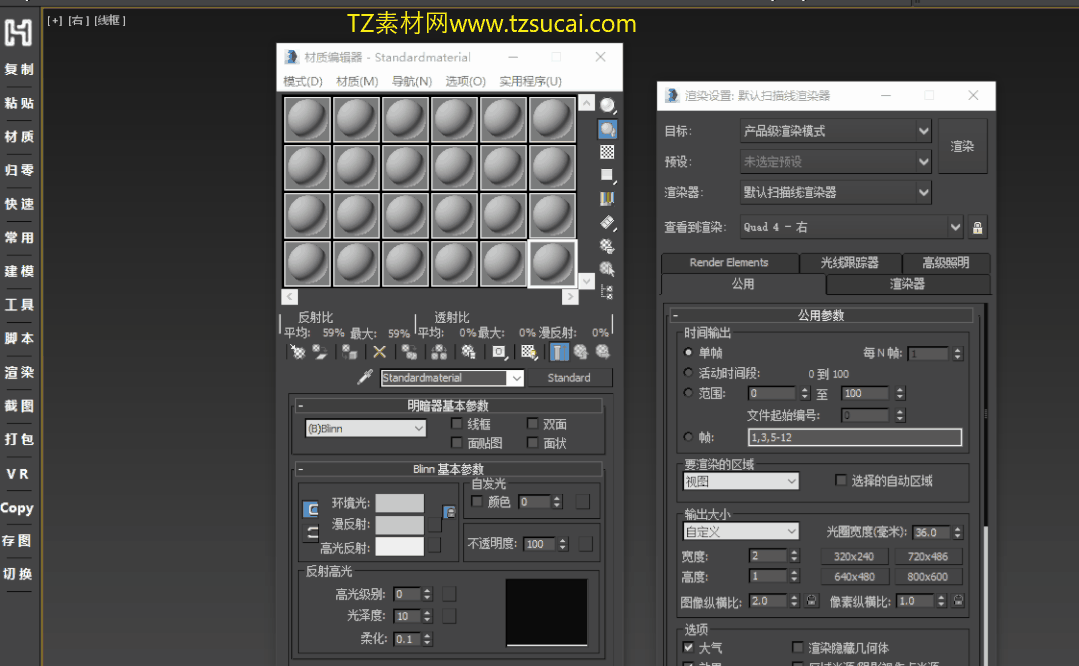Toggle the 大气 atmospherics checkbox
1079x666 pixels.
(688, 647)
